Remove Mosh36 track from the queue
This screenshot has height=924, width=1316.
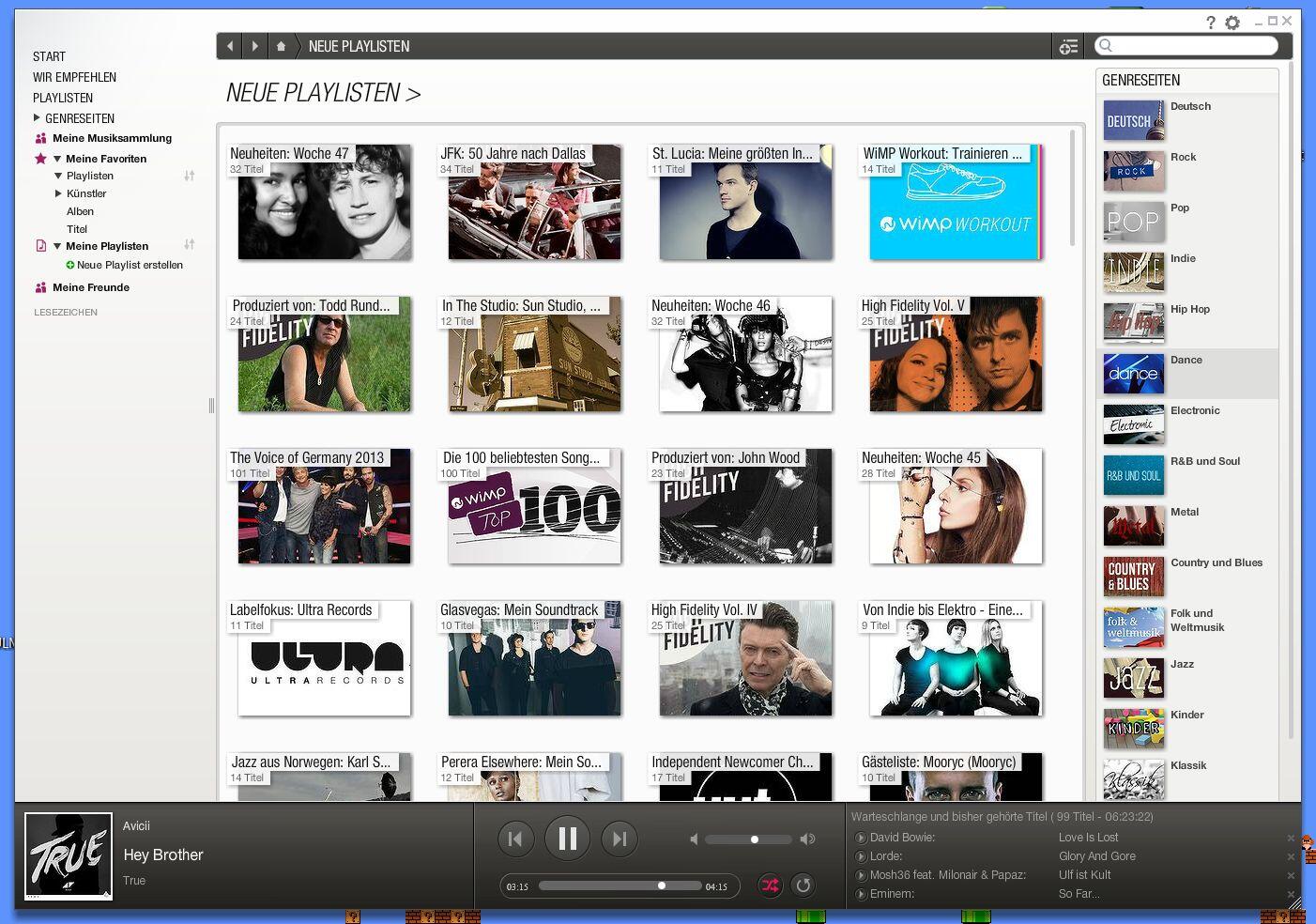coord(1291,875)
